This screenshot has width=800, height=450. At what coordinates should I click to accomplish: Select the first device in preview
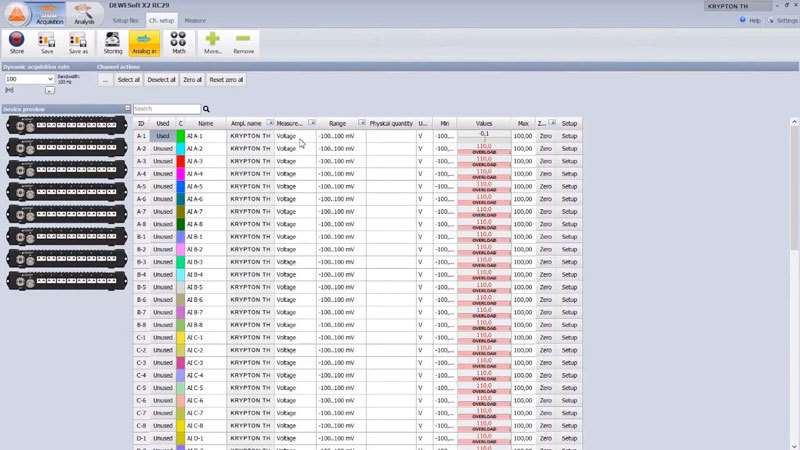pos(67,125)
